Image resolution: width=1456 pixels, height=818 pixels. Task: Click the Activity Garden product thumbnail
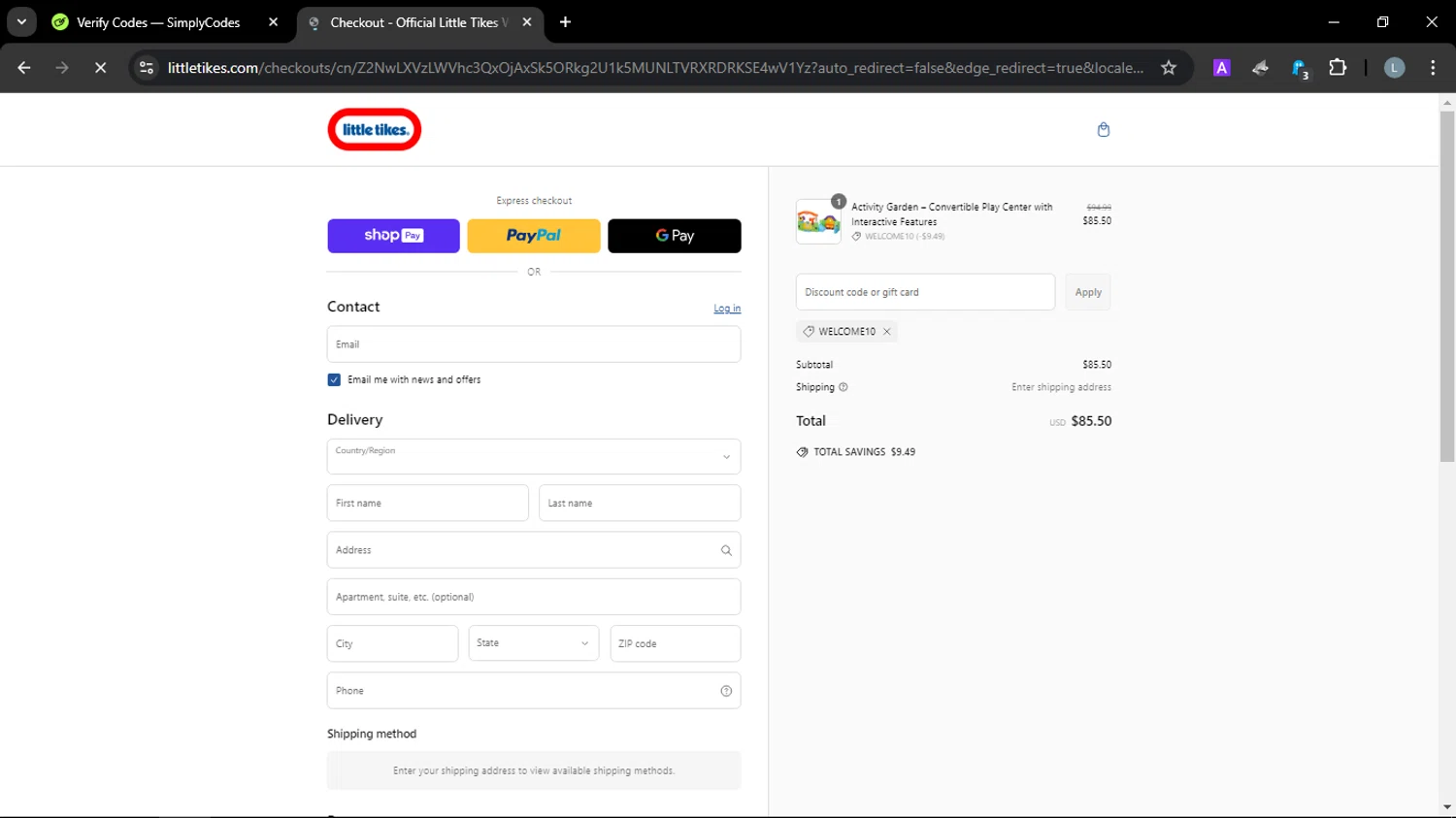(818, 222)
